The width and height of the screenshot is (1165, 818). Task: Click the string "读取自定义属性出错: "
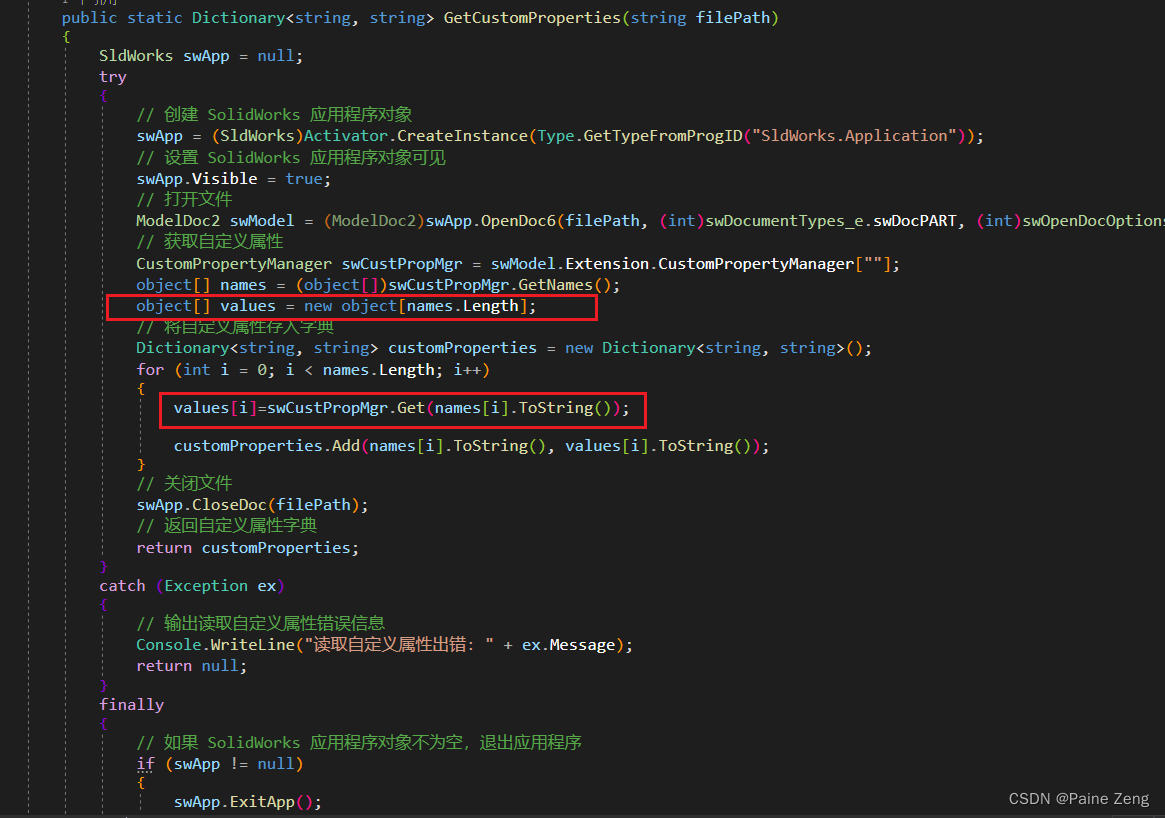(399, 646)
